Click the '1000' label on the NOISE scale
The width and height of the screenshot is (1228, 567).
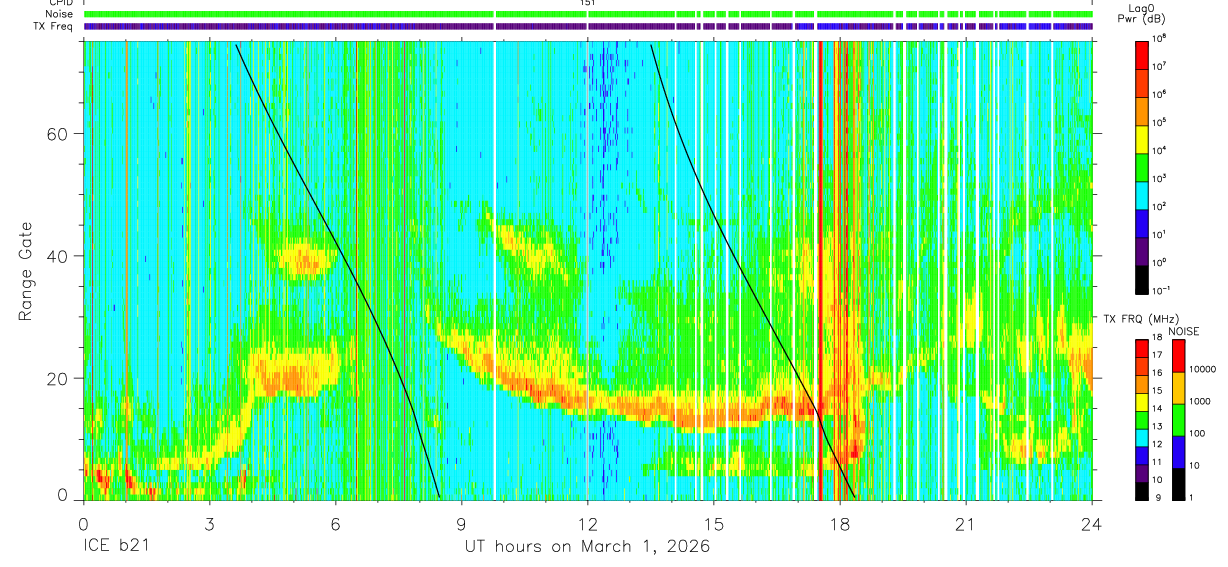tap(1202, 402)
